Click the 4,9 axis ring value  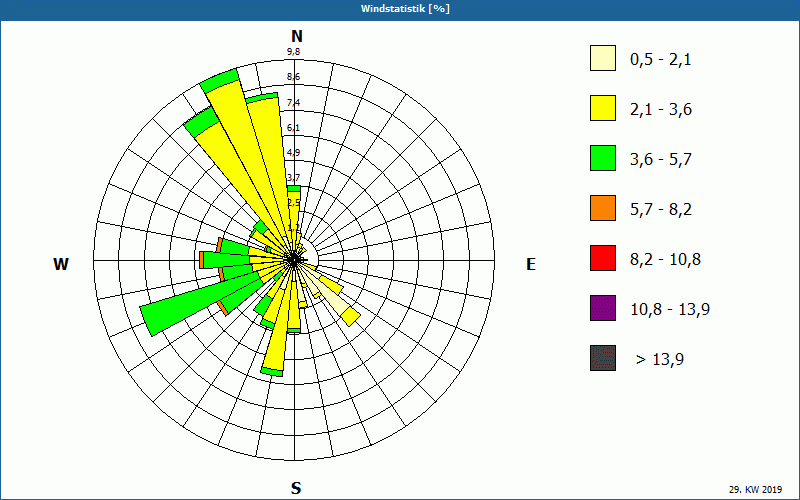(x=293, y=153)
